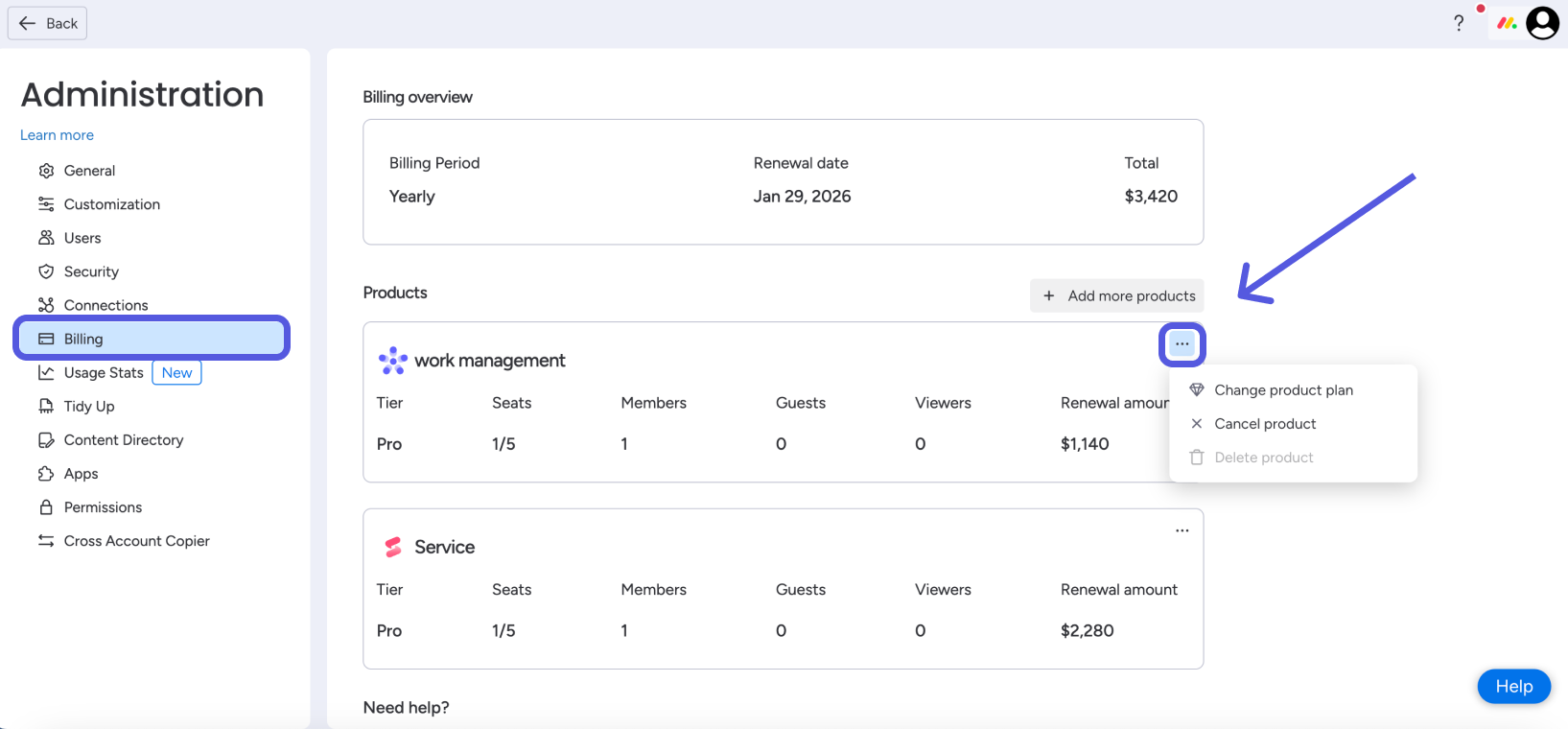Click the Billing overview heading
The height and width of the screenshot is (729, 1568).
click(x=418, y=97)
